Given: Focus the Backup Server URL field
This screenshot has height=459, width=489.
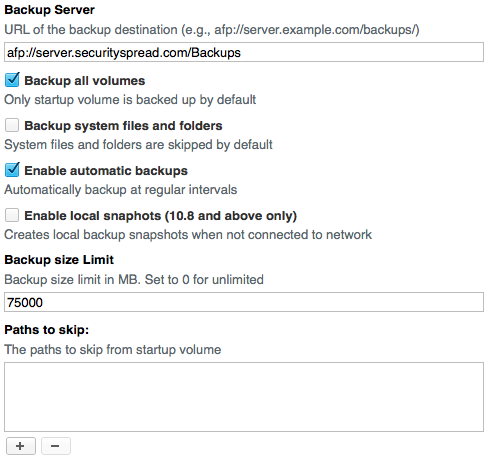Looking at the screenshot, I should 244,52.
